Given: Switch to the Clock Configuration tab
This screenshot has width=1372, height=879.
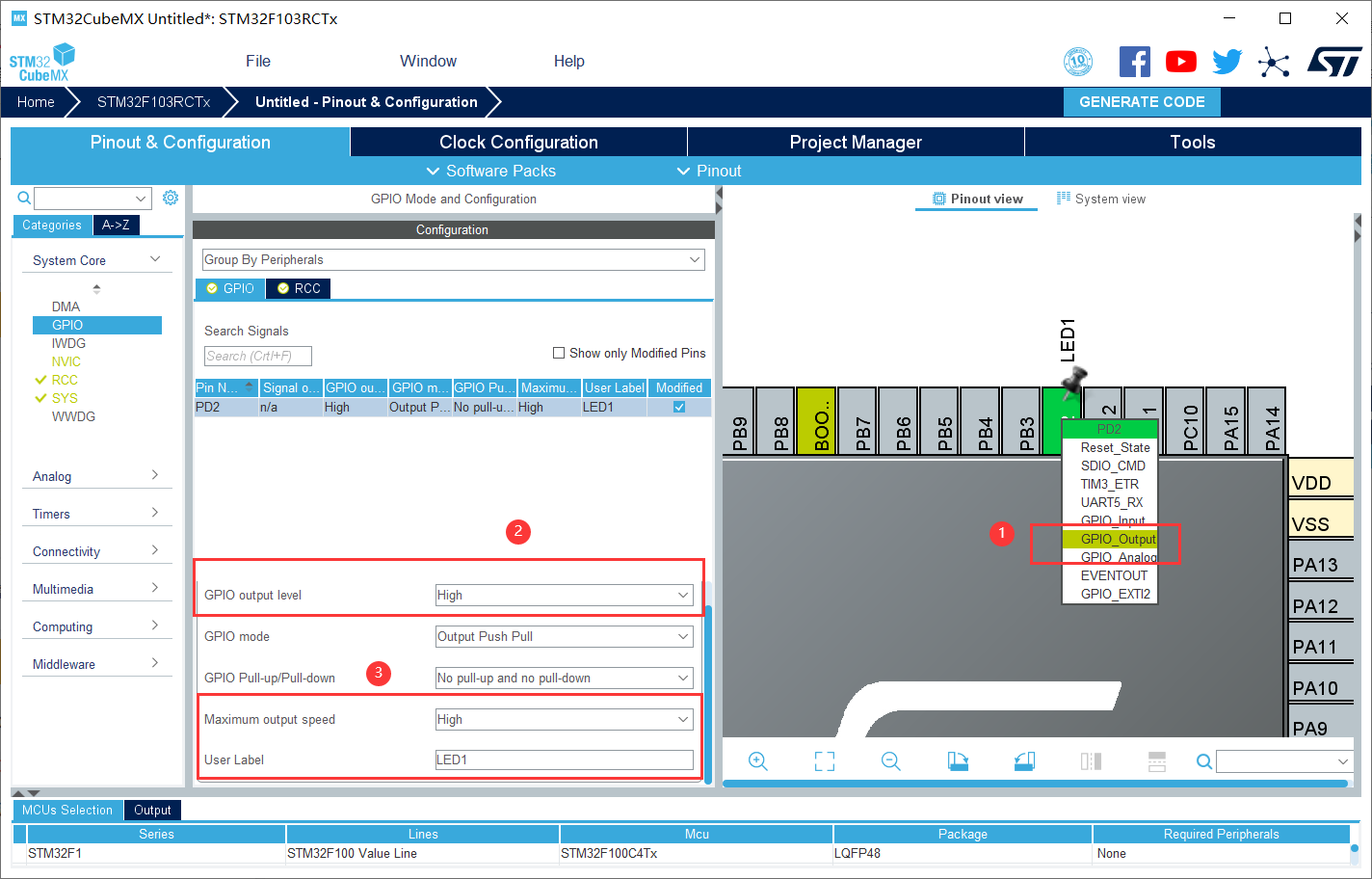Looking at the screenshot, I should pos(518,142).
